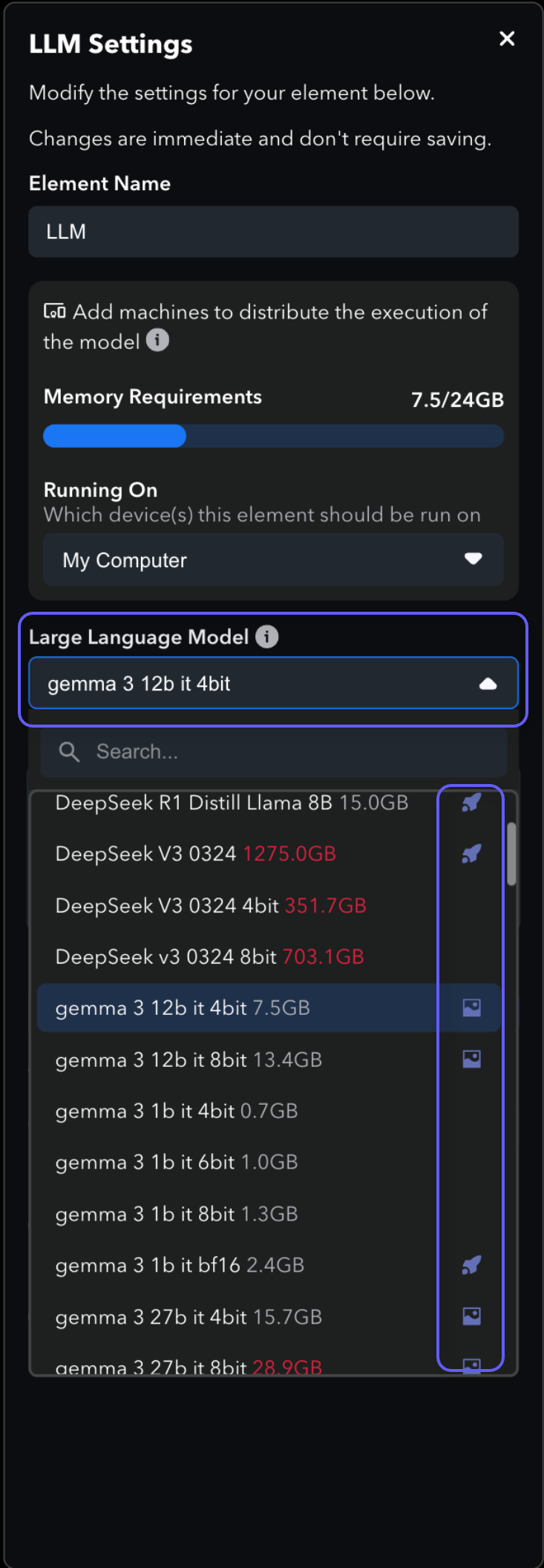Click the rocket icon beside DeepSeek R1 Distill Llama 8B
544x1568 pixels.
471,803
